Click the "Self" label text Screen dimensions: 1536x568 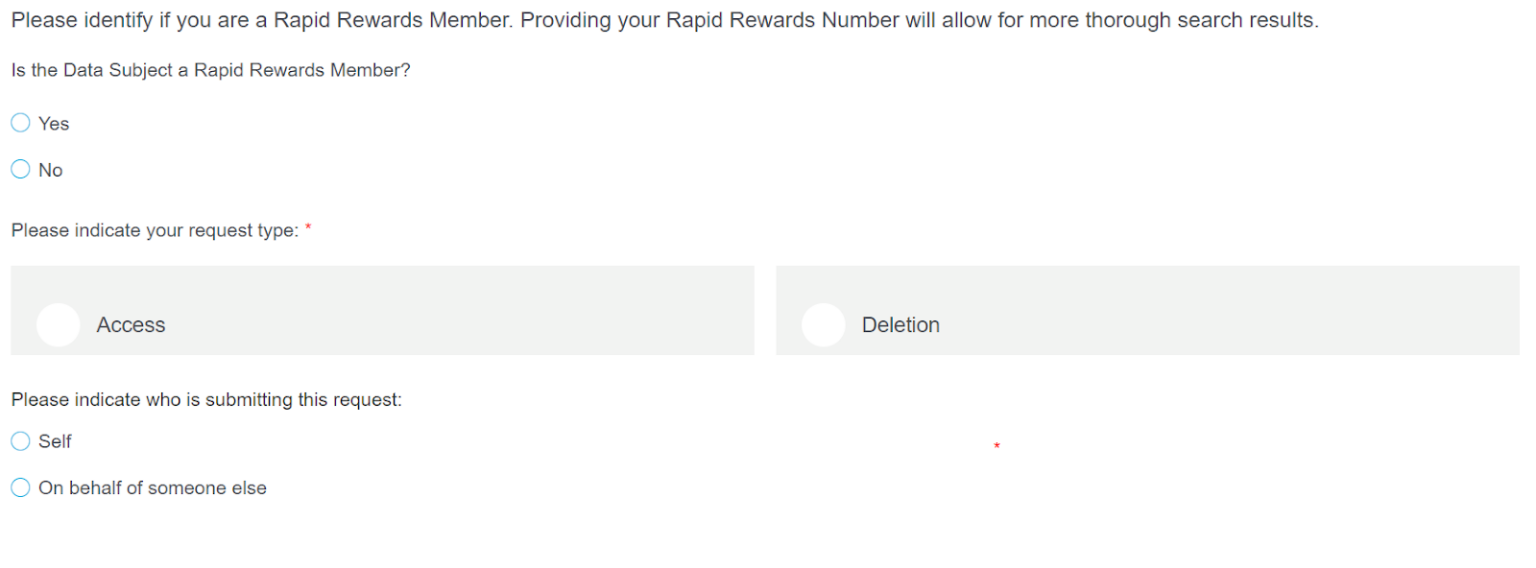click(x=55, y=441)
